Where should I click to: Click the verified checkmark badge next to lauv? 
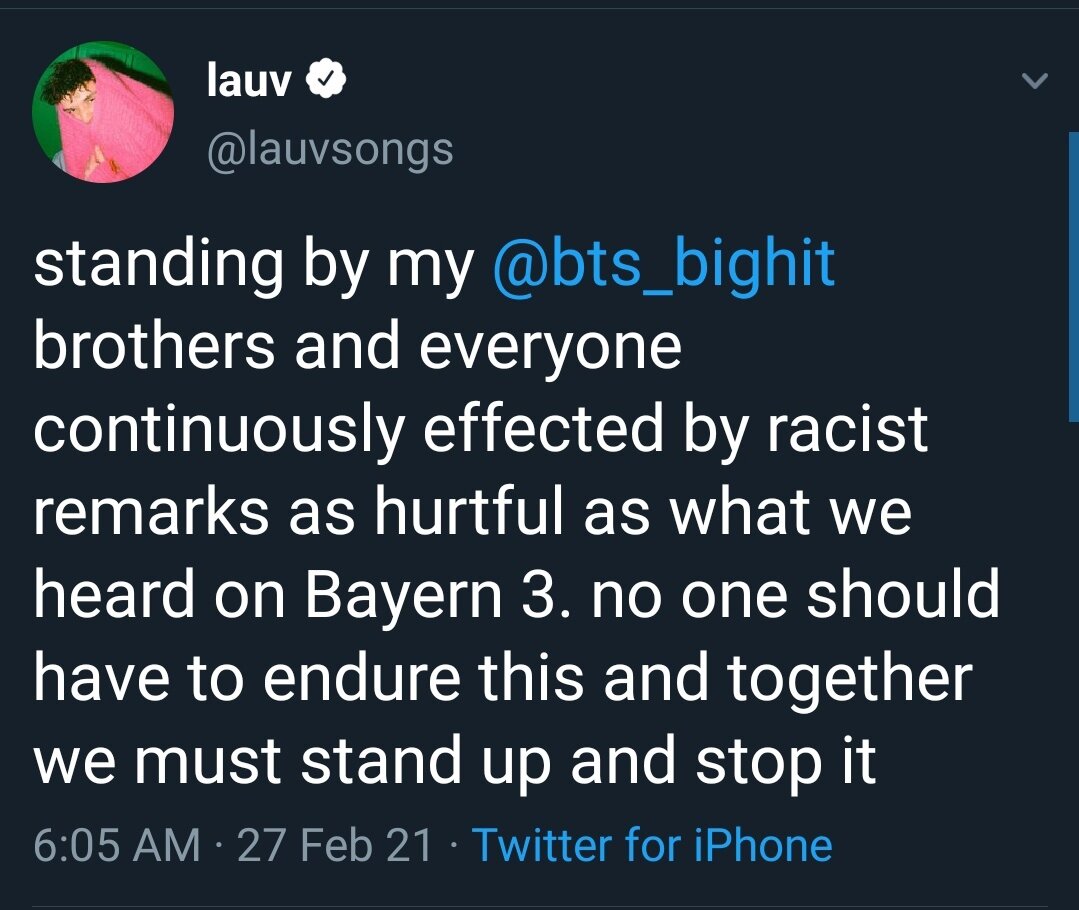point(327,78)
